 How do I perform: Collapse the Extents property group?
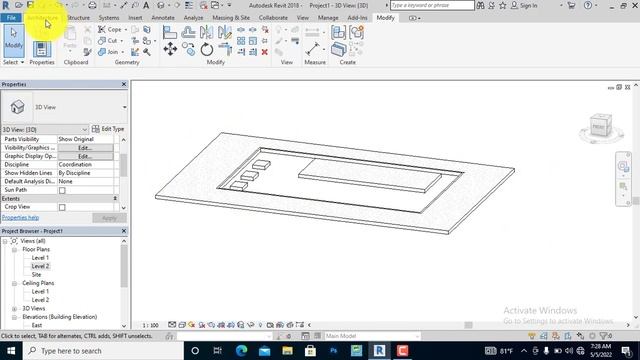(115, 198)
